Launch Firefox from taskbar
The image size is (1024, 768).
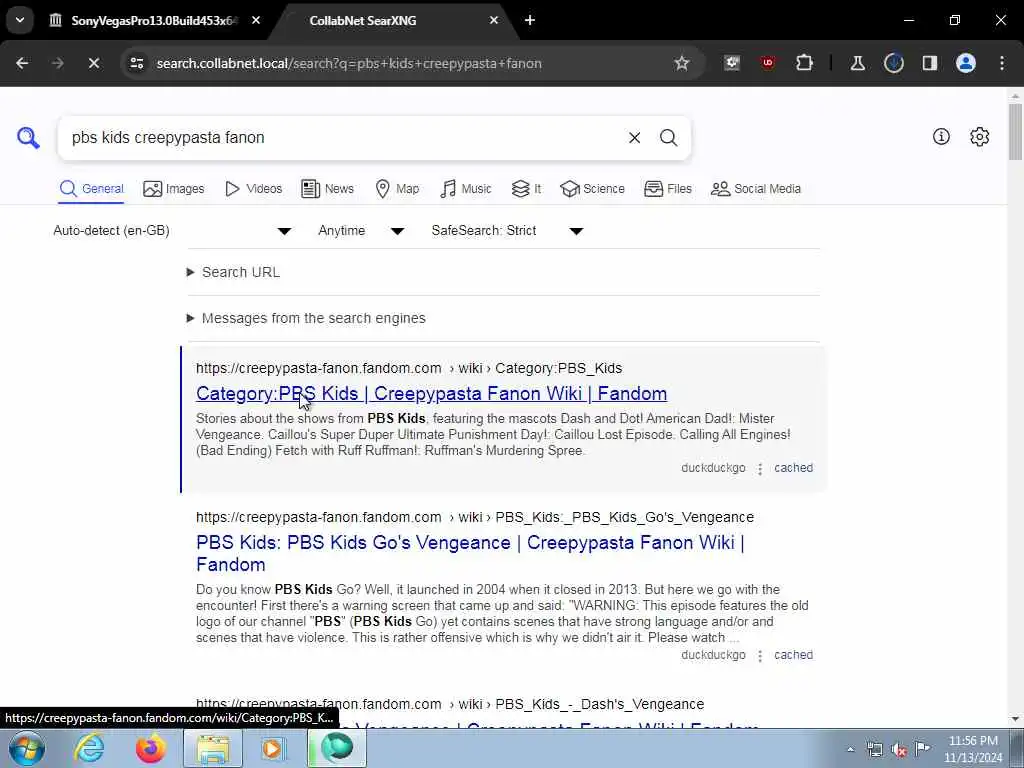point(151,748)
